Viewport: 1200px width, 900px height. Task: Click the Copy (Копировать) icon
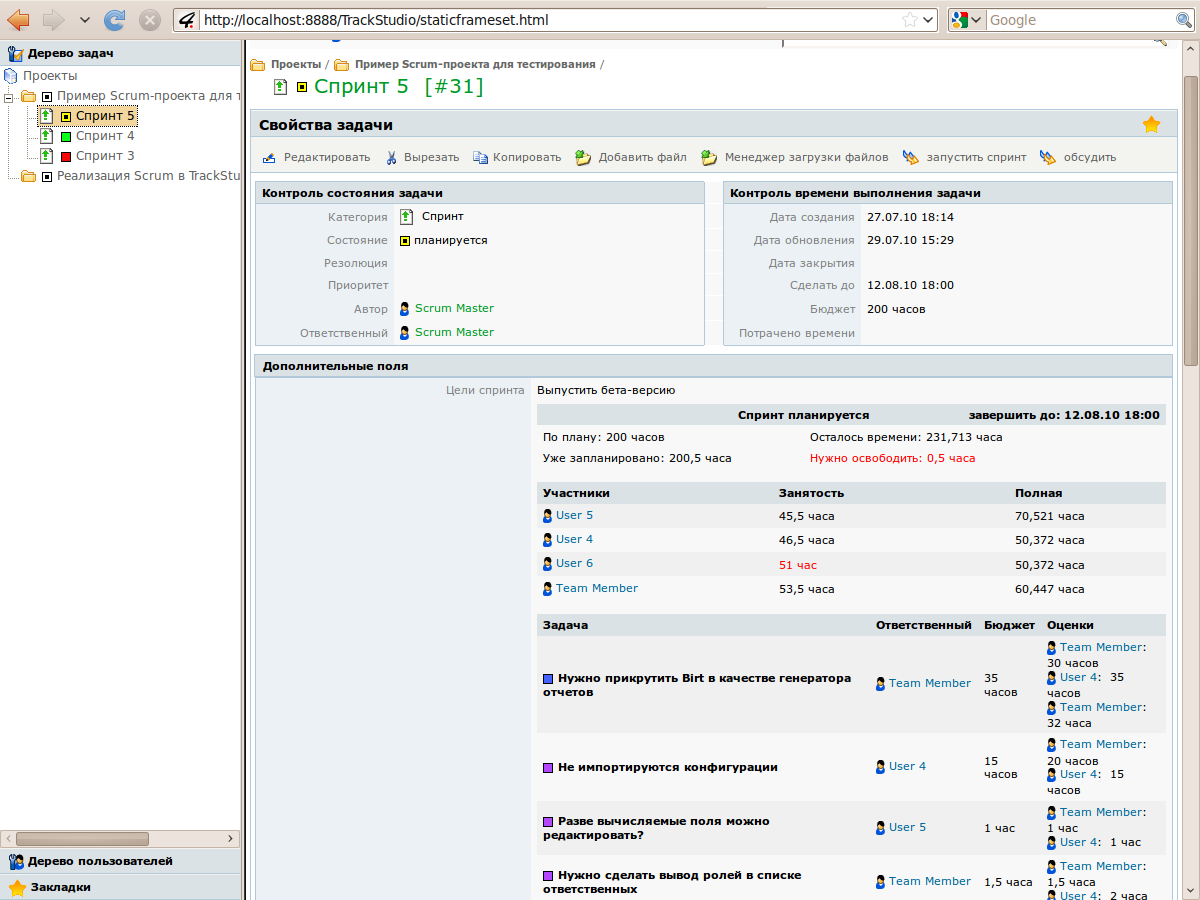480,158
